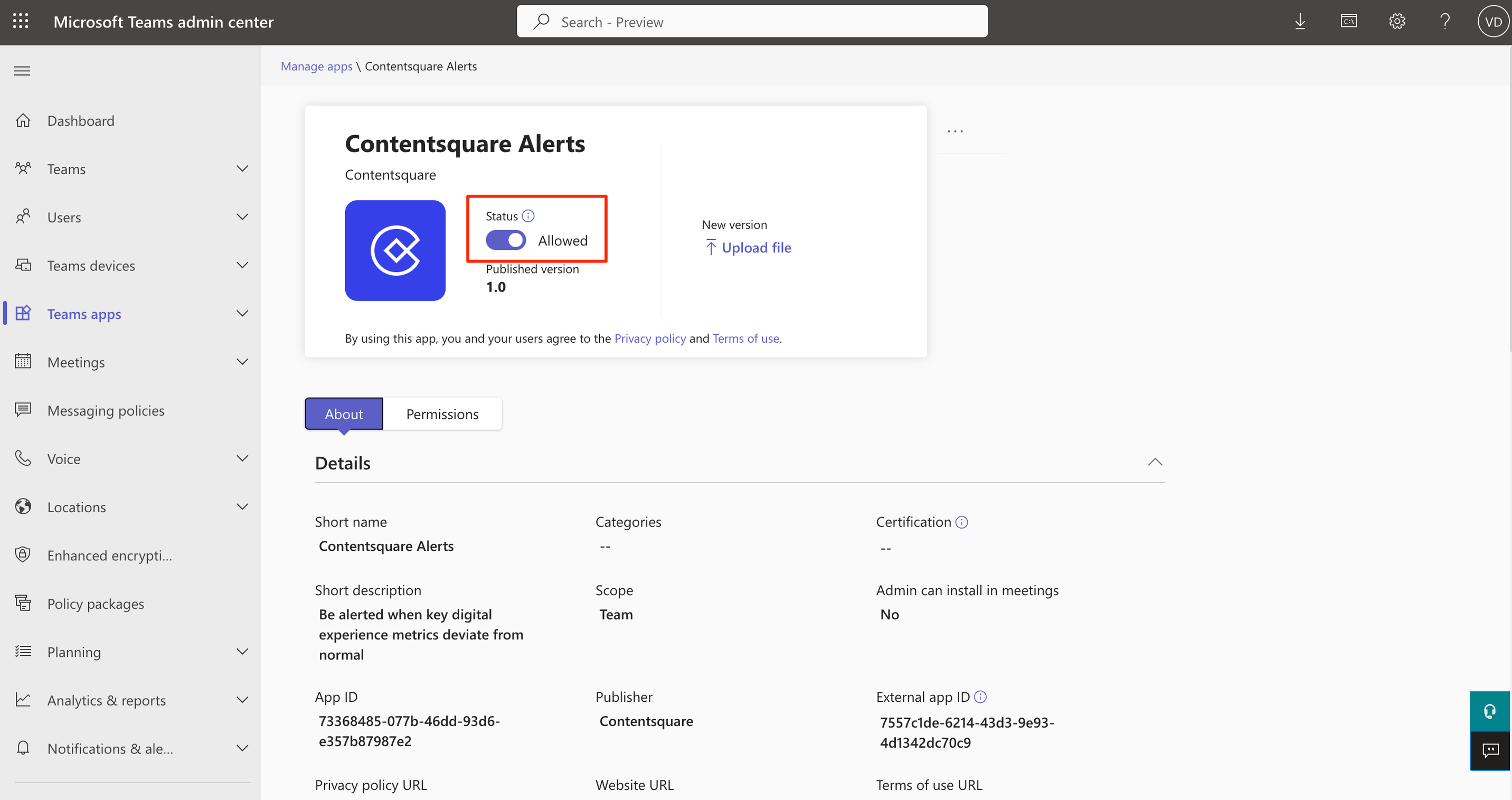Collapse the Details section chevron
This screenshot has width=1512, height=800.
[x=1155, y=462]
